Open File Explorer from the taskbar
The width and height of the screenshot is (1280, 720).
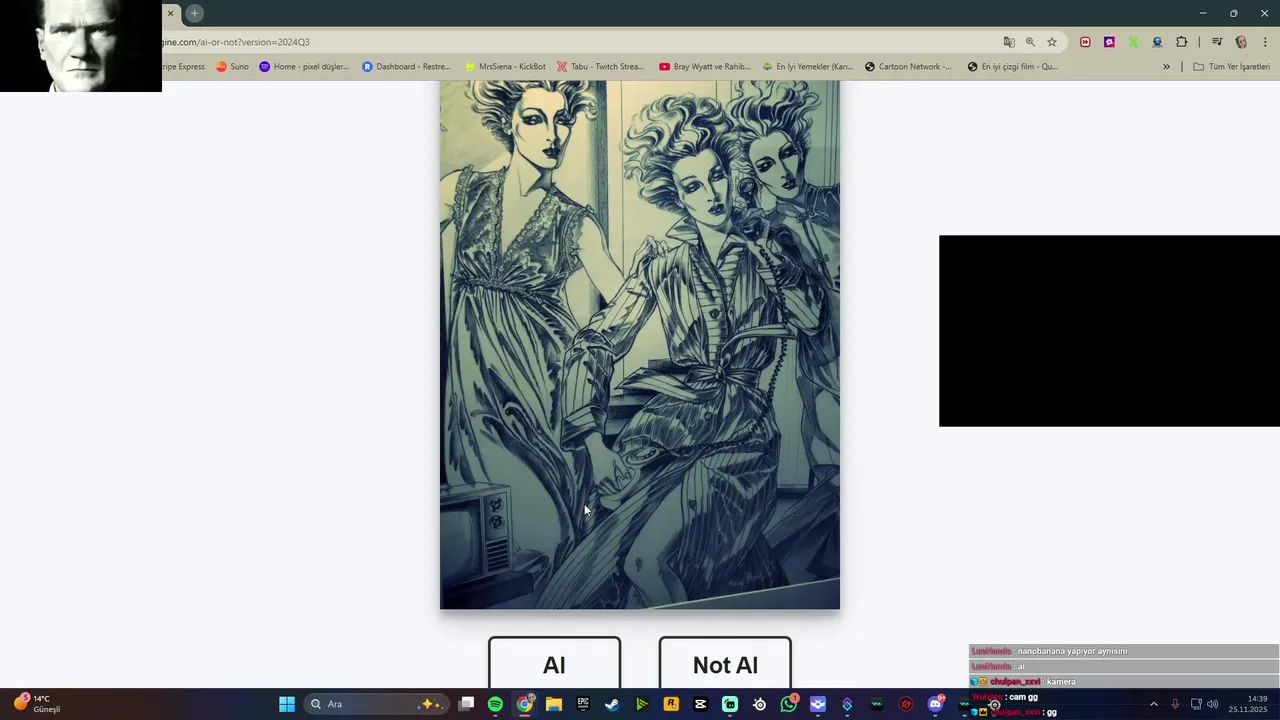554,704
